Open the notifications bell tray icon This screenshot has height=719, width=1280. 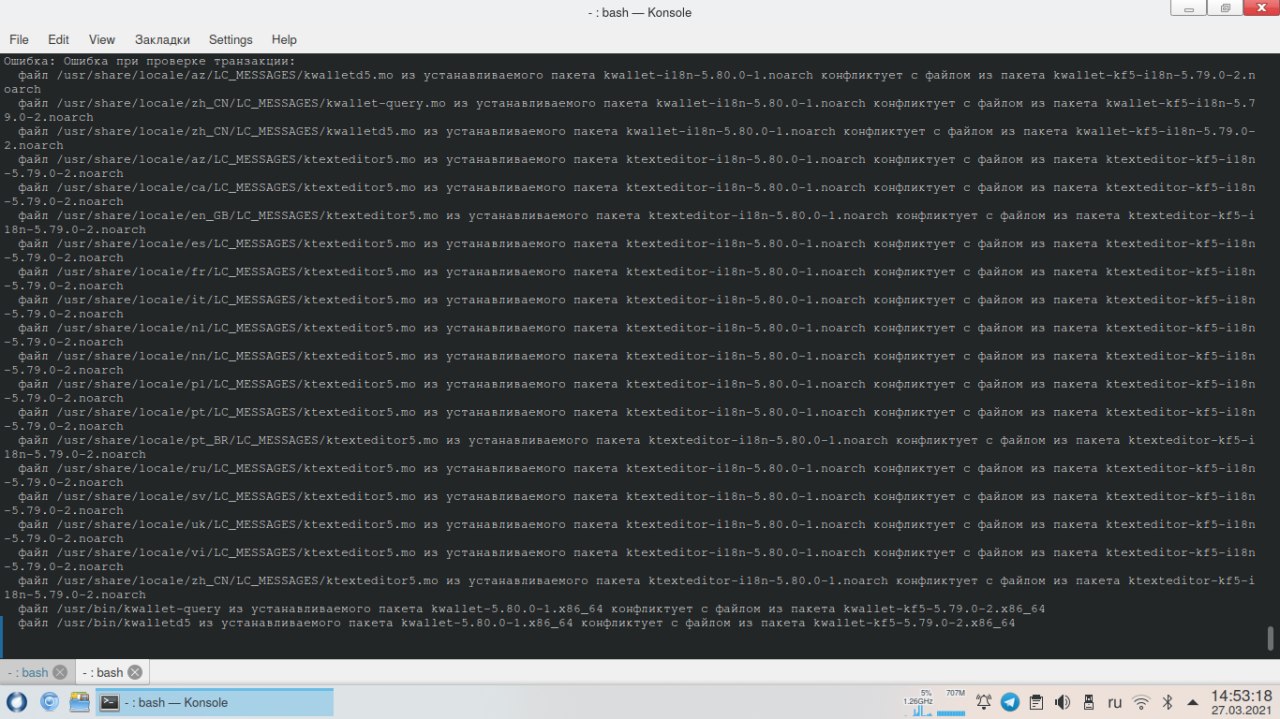coord(983,702)
